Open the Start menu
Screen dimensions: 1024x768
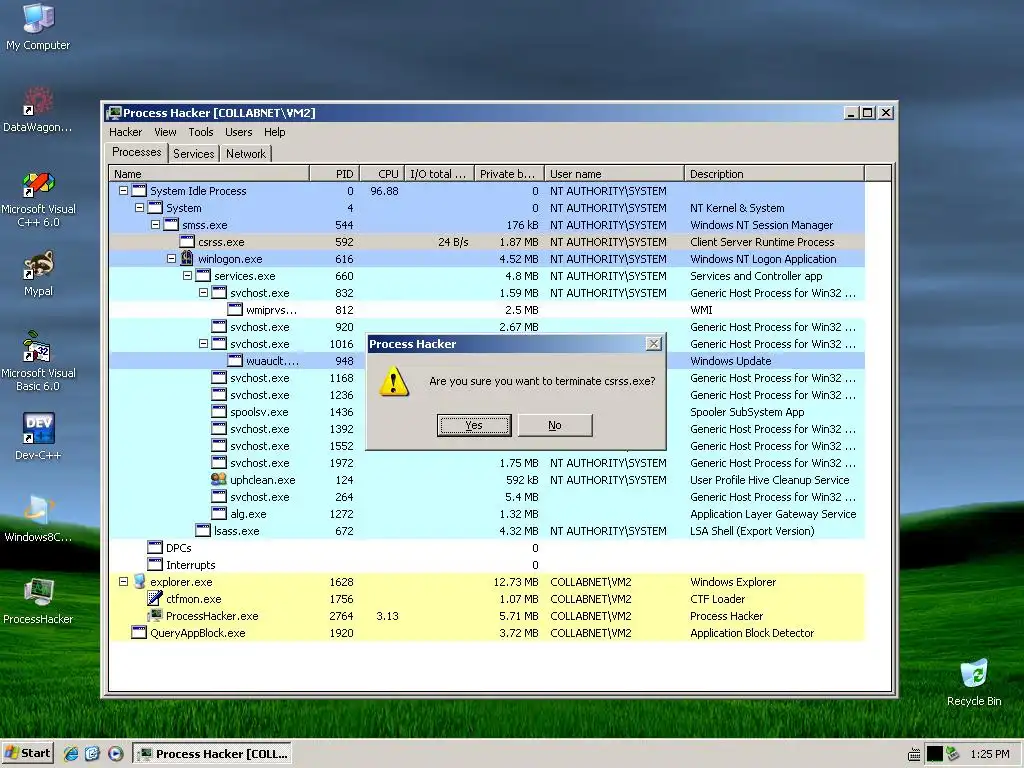click(27, 753)
